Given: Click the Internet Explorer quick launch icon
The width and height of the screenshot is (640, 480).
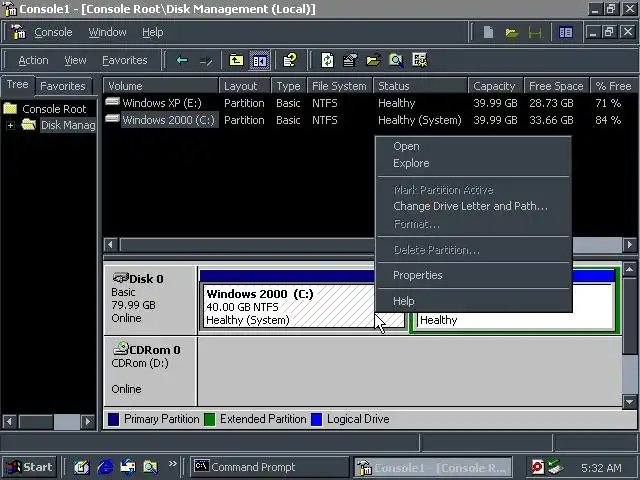Looking at the screenshot, I should click(105, 467).
